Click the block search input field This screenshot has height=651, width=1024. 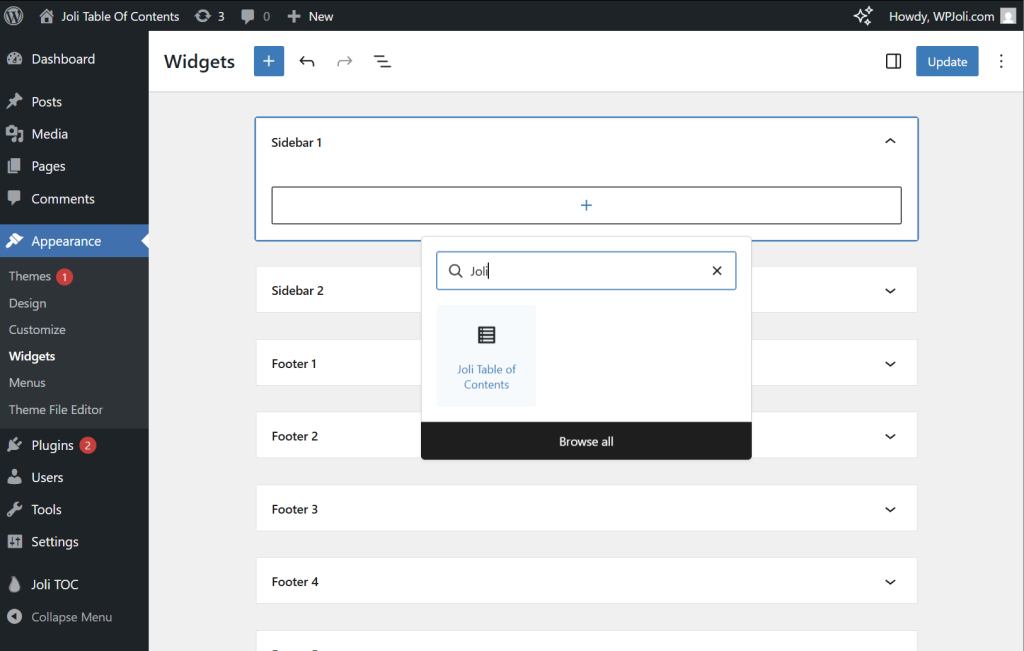click(x=585, y=271)
